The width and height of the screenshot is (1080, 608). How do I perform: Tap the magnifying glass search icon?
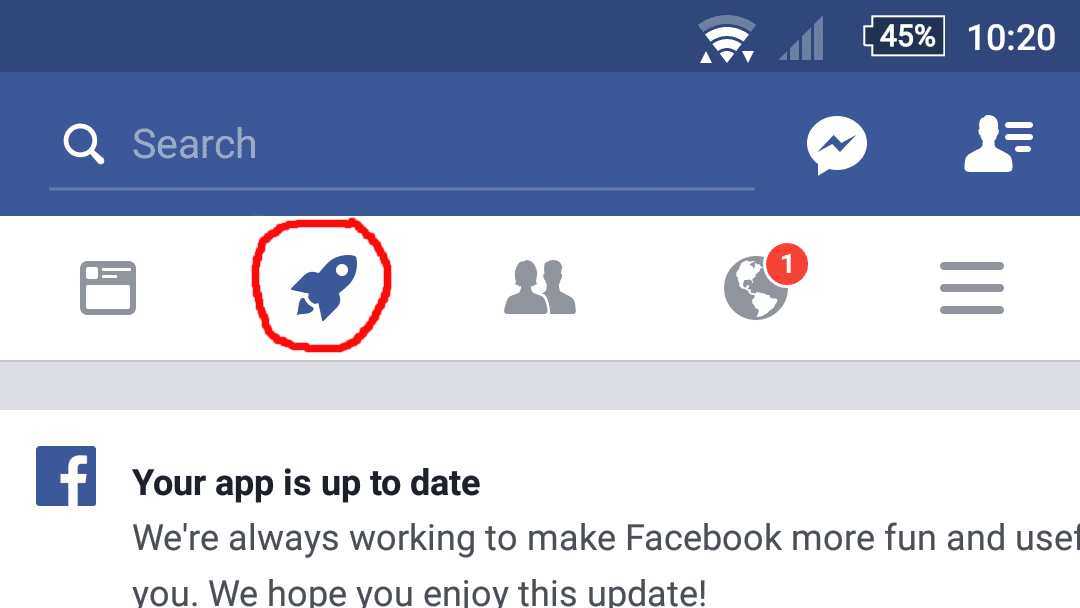[x=83, y=144]
